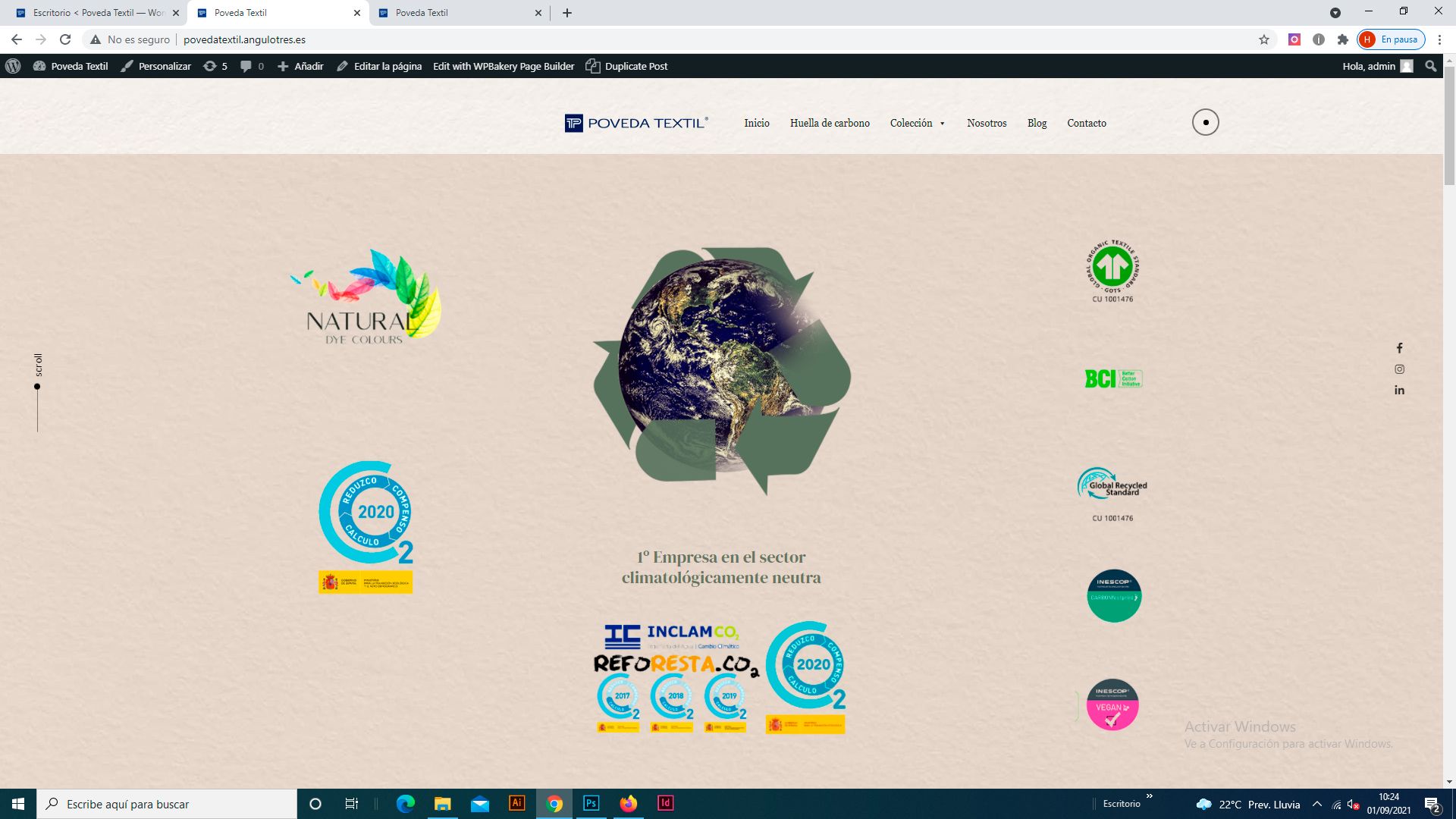Open Adobe Illustrator from taskbar
Screen dimensions: 1456x819
coord(516,804)
